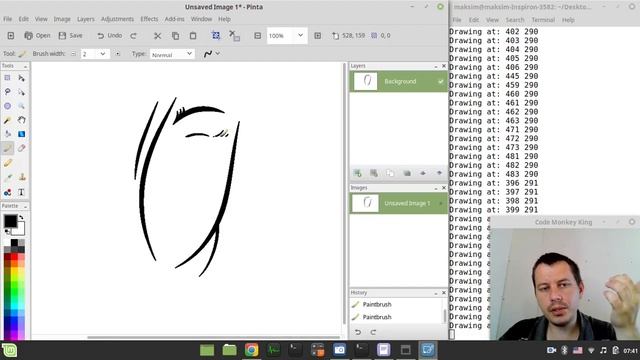Select the Recolor tool
This screenshot has height=360, width=640.
click(x=7, y=192)
